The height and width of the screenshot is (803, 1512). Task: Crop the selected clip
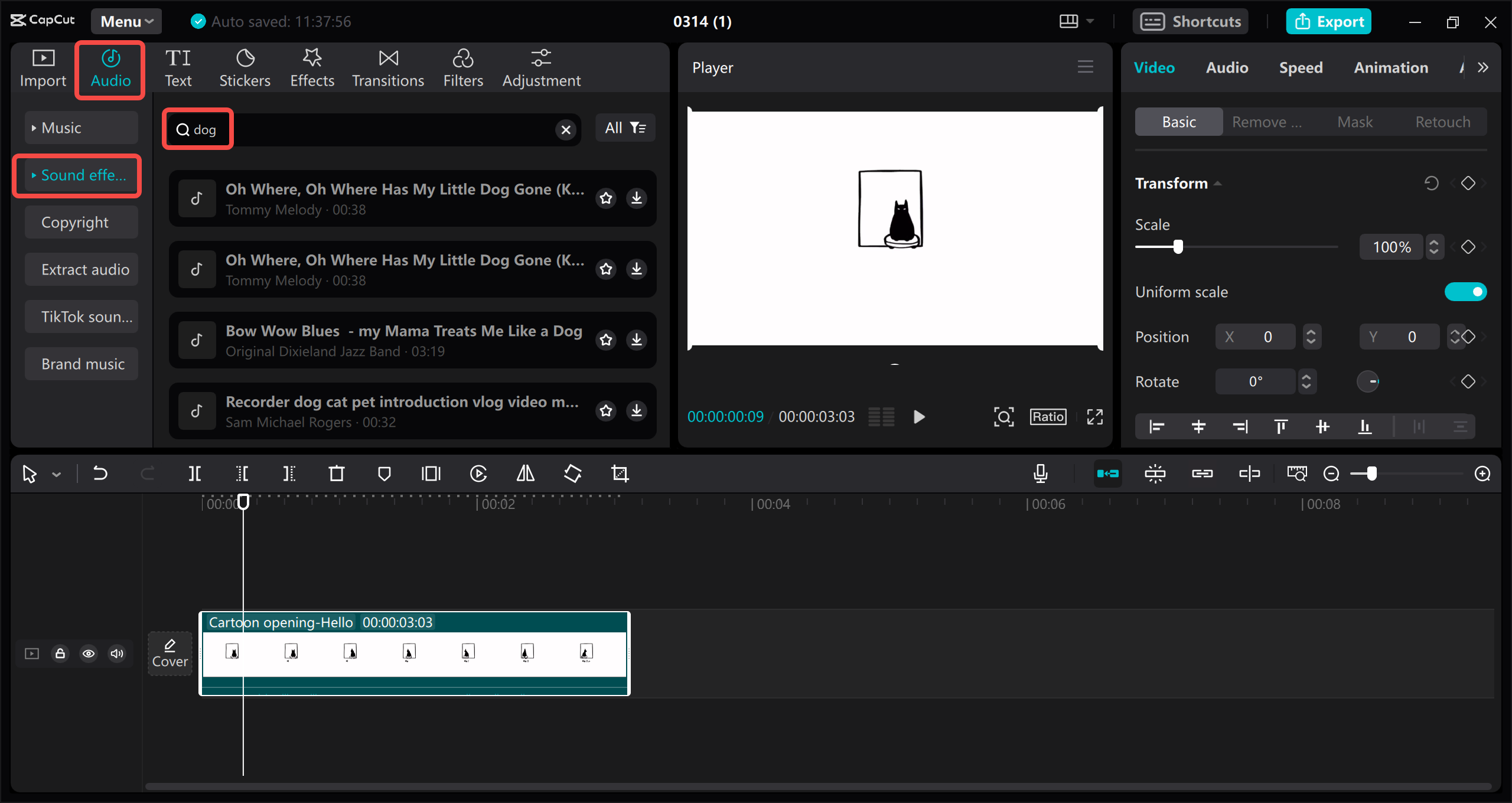tap(620, 474)
